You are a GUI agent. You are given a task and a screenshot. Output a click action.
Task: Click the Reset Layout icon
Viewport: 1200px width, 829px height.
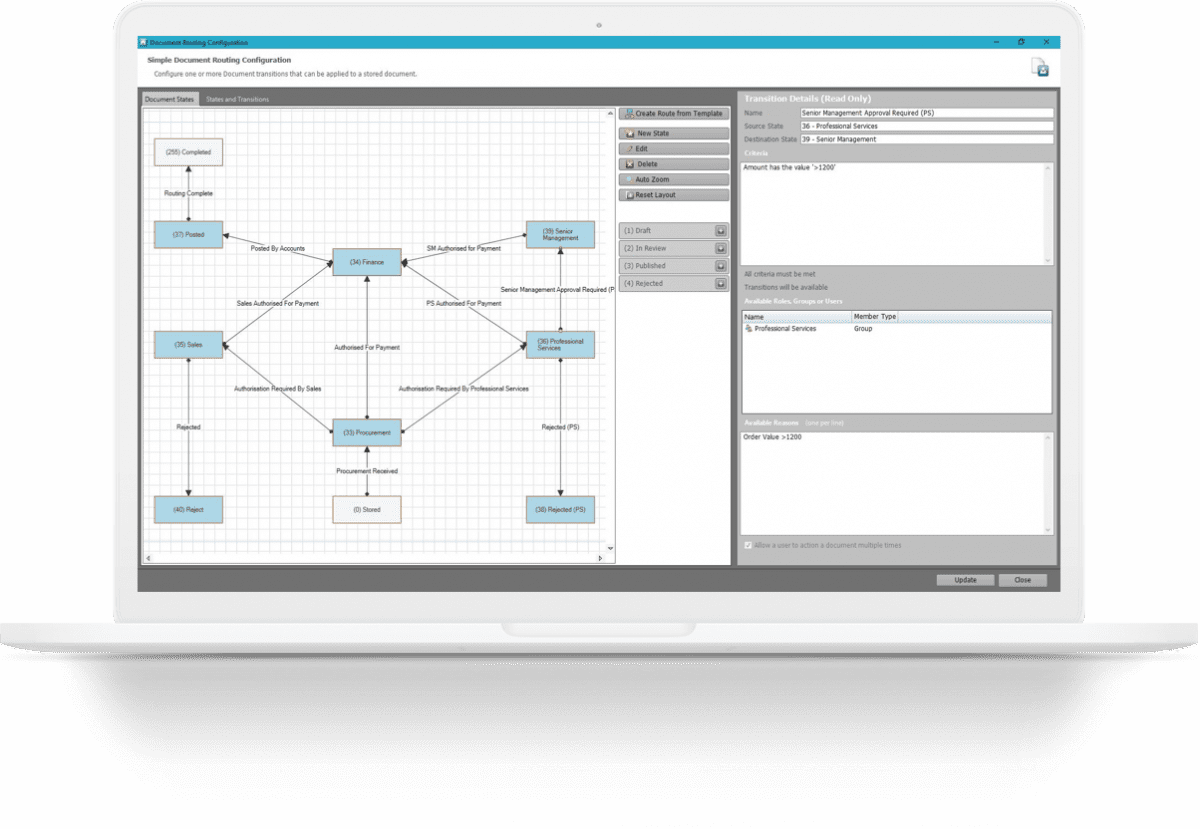pos(630,195)
